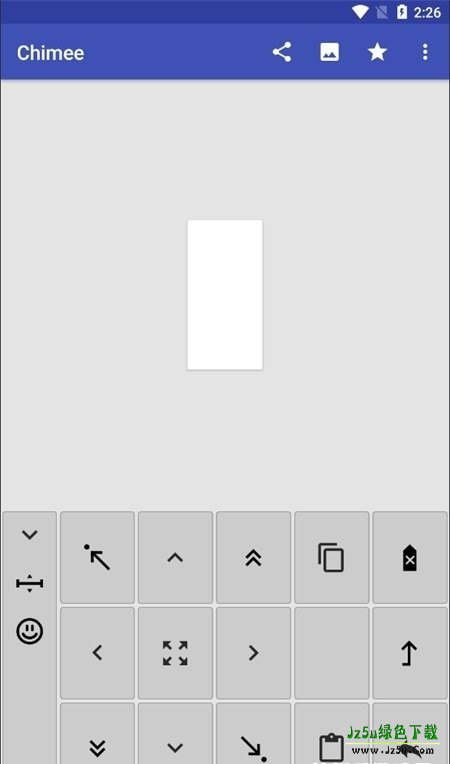450x764 pixels.
Task: Tap the double up chevron key
Action: [x=254, y=557]
